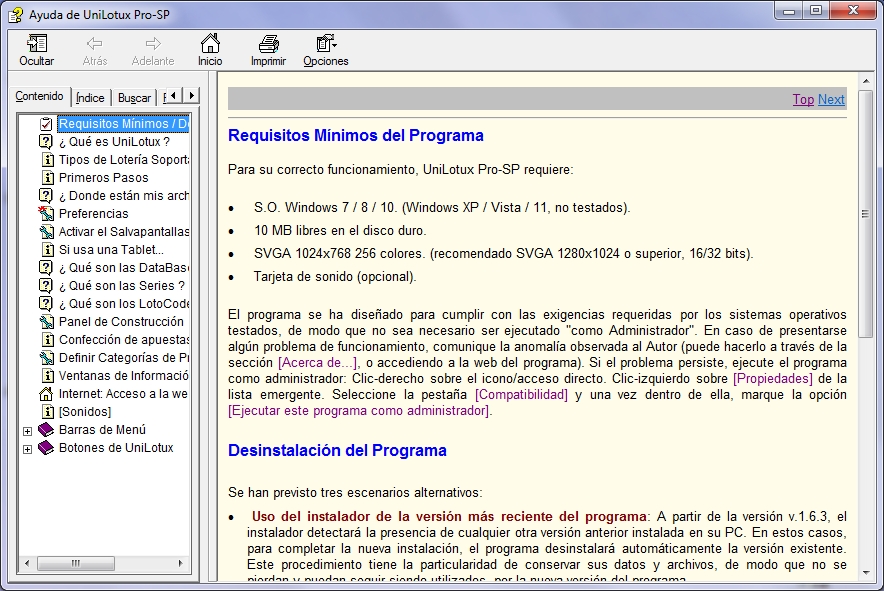
Task: Click the Ocultar toolbar icon
Action: [x=37, y=44]
